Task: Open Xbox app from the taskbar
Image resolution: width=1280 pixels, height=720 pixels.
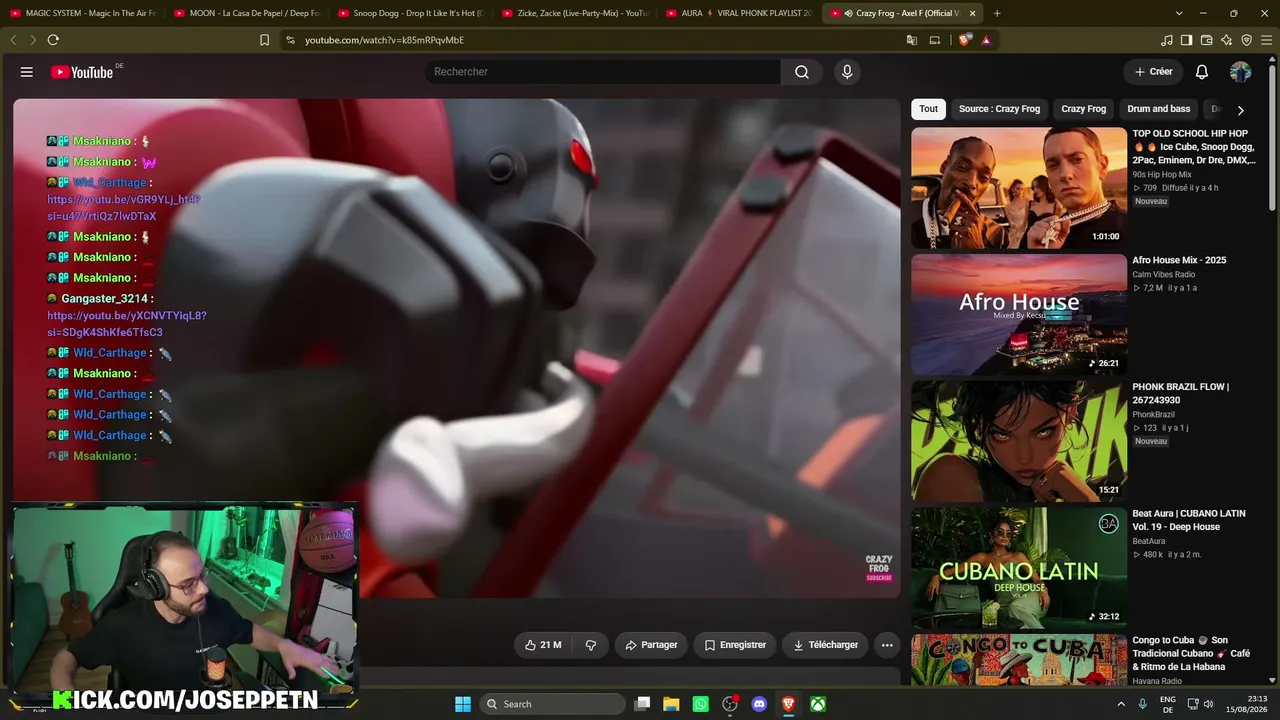Action: coord(818,704)
